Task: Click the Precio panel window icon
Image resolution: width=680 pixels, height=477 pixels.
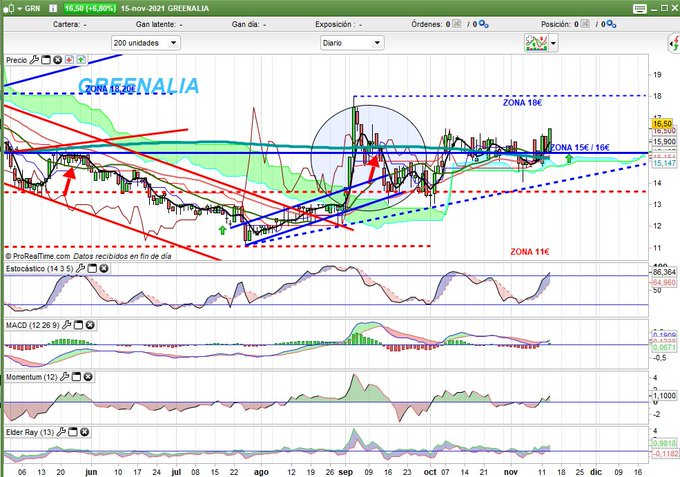Action: click(46, 60)
